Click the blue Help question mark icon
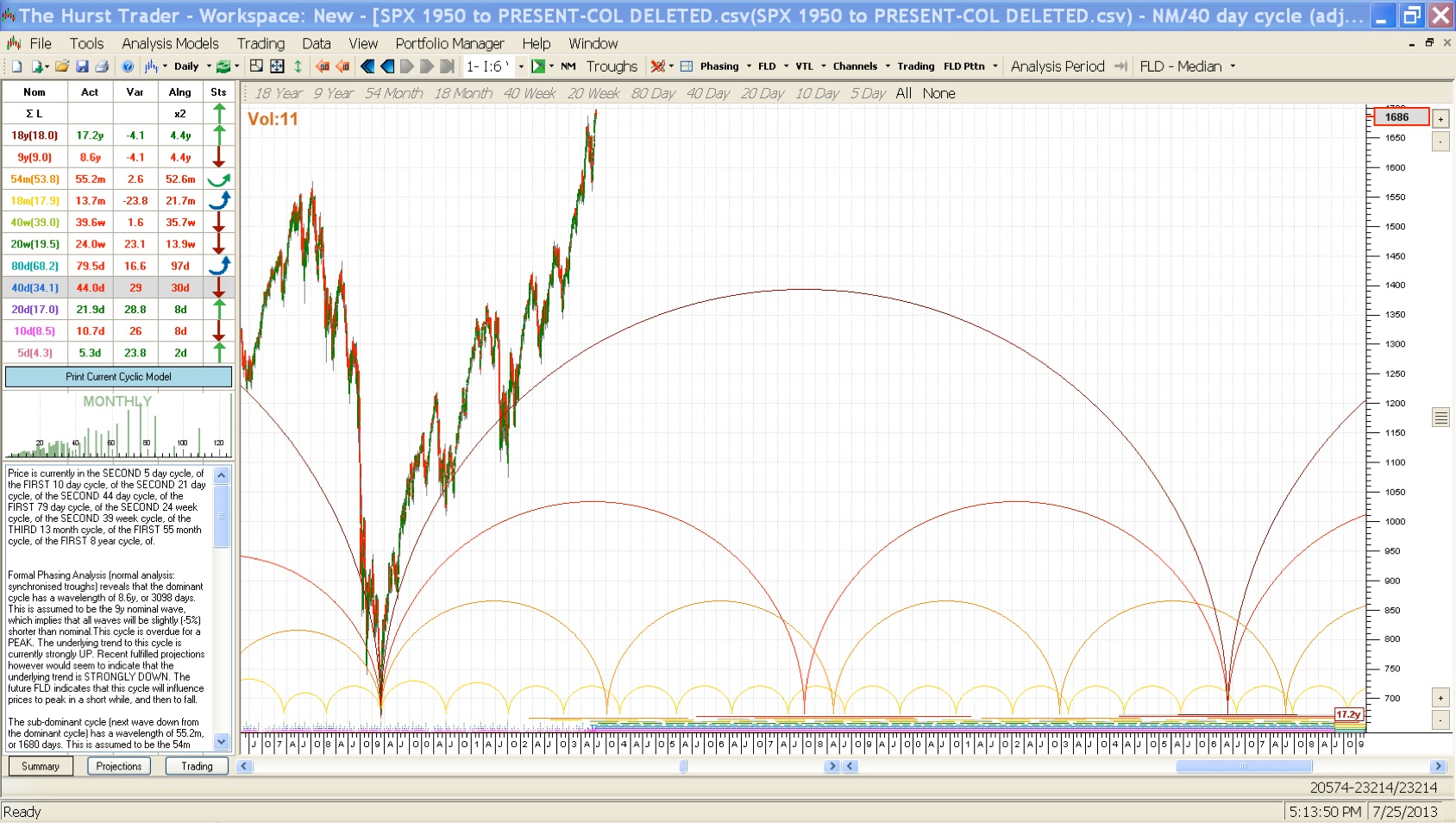 coord(128,66)
